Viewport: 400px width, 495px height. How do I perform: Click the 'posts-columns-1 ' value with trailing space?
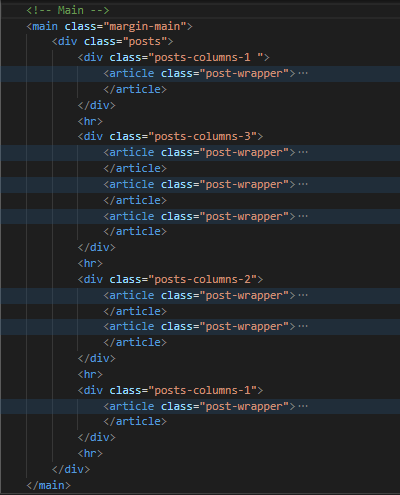(206, 57)
